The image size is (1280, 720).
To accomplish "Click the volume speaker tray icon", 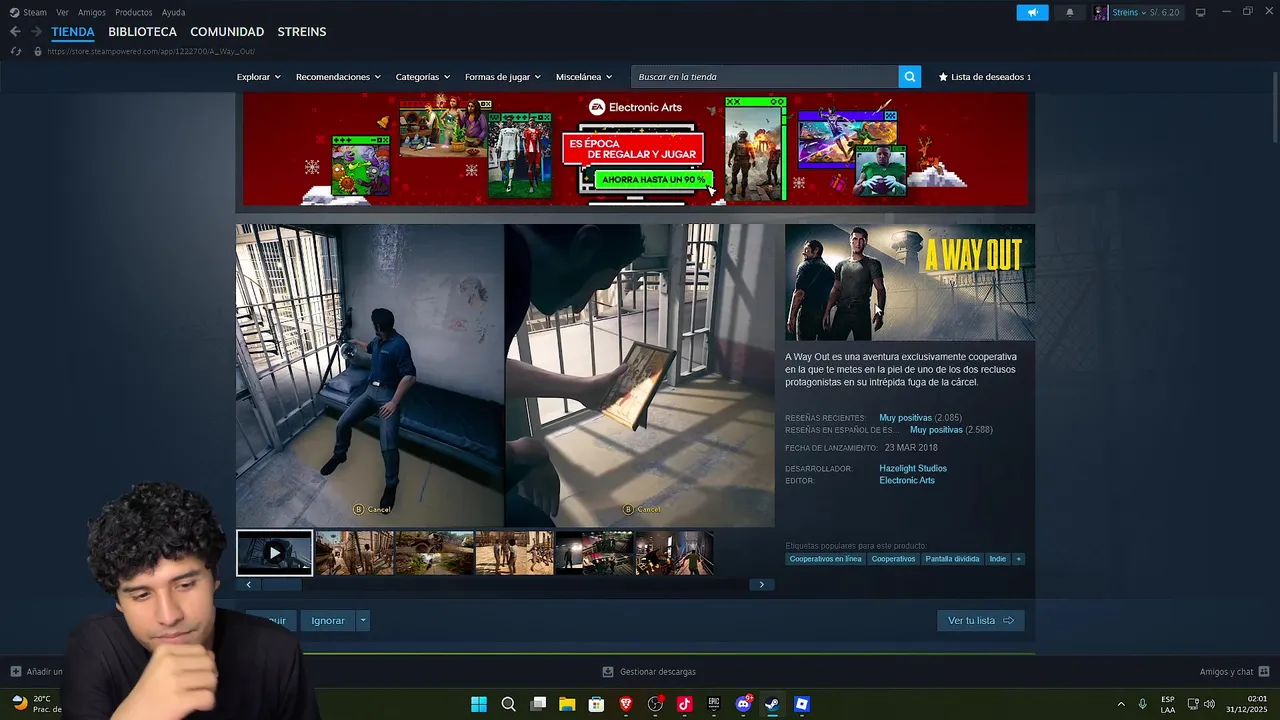I will [x=1209, y=704].
